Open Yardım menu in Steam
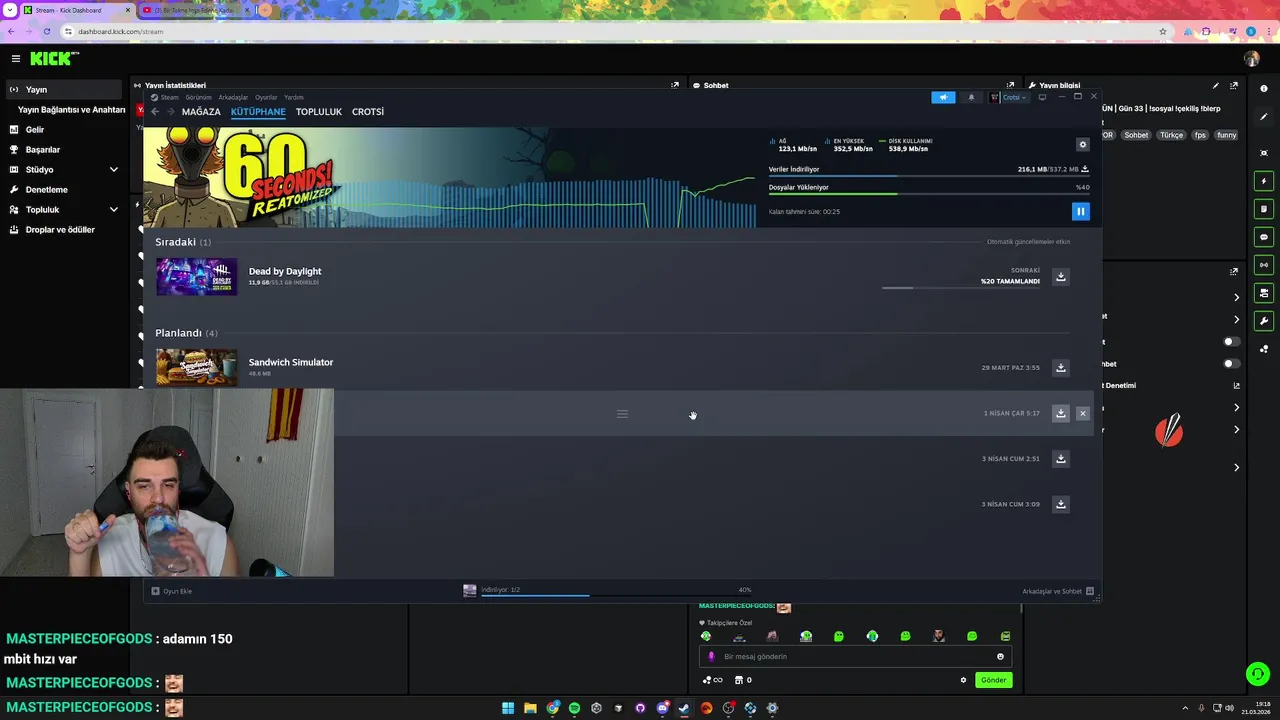 point(294,97)
